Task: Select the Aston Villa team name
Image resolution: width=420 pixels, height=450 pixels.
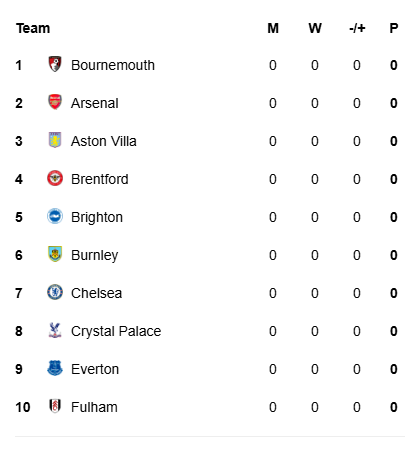Action: [x=104, y=141]
